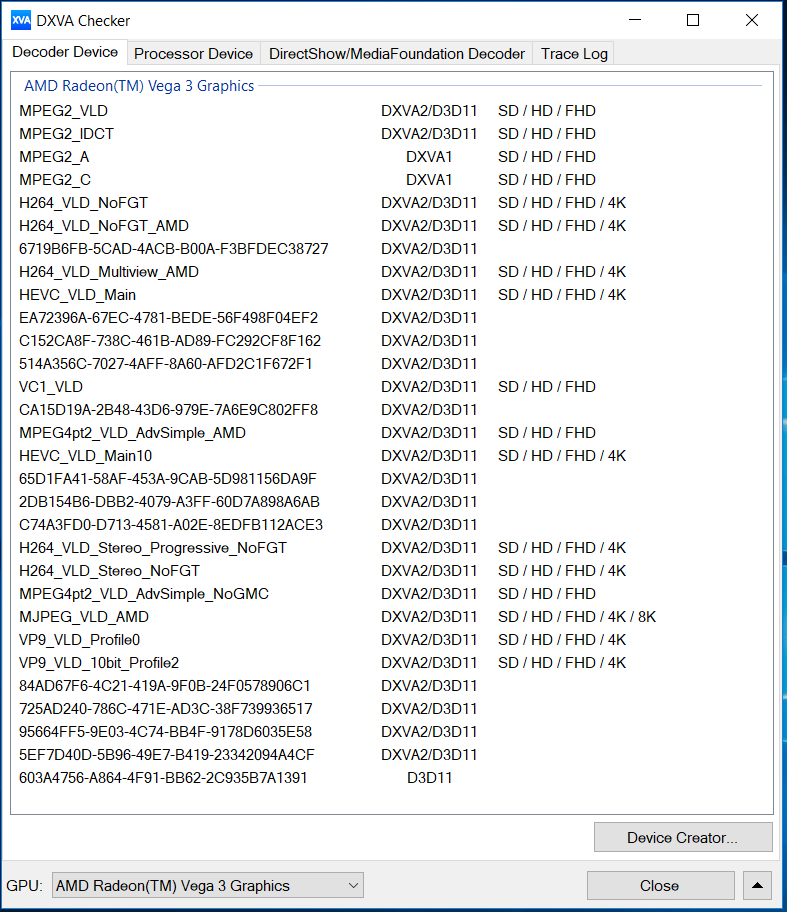The width and height of the screenshot is (787, 912).
Task: Maximize the DXVA Checker window
Action: [693, 20]
